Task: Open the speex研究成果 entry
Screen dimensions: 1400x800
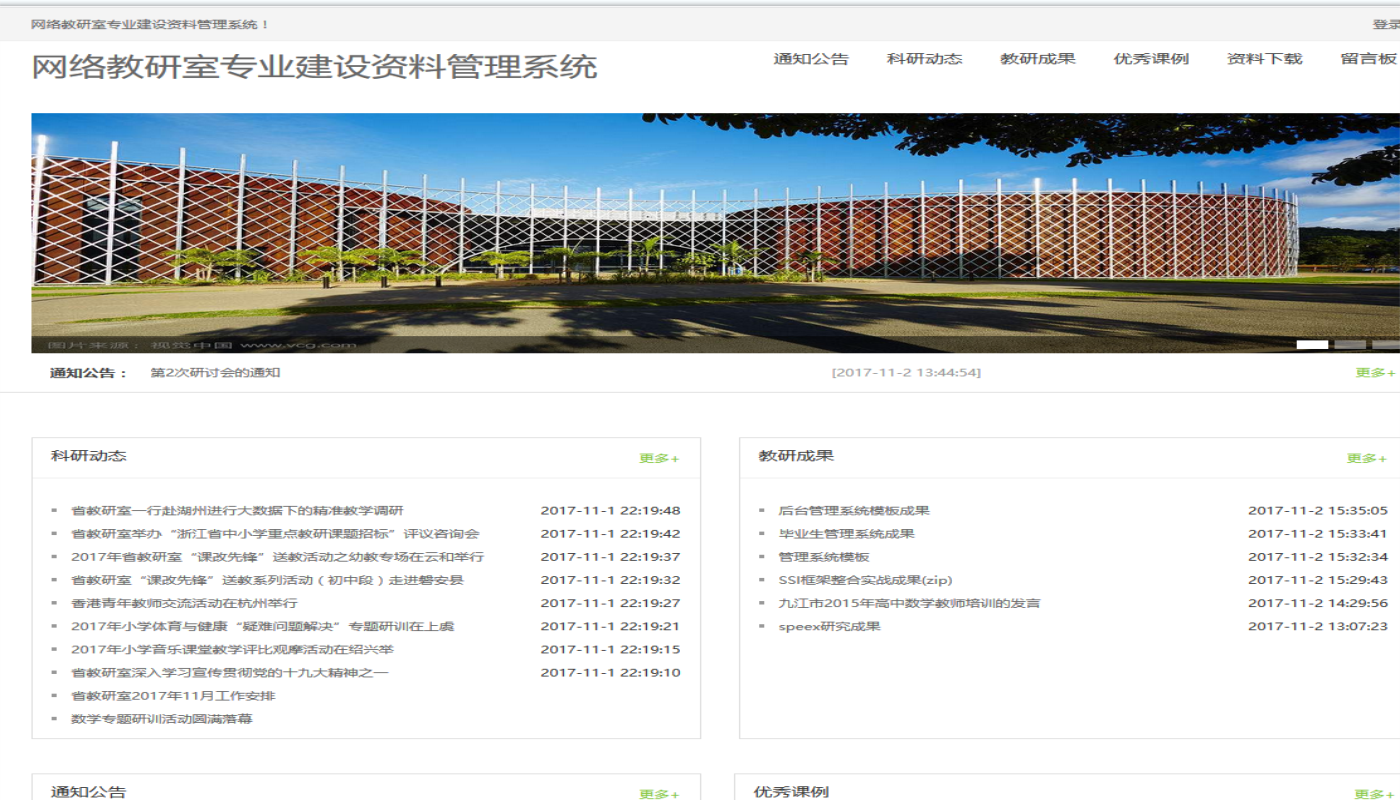Action: [829, 627]
